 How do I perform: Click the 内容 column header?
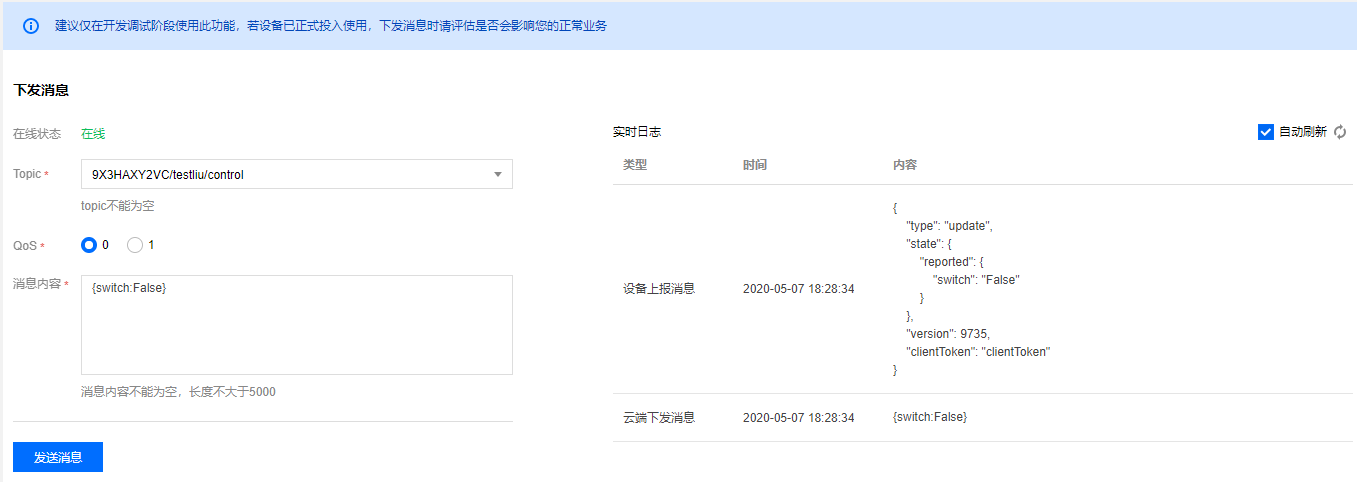[905, 165]
